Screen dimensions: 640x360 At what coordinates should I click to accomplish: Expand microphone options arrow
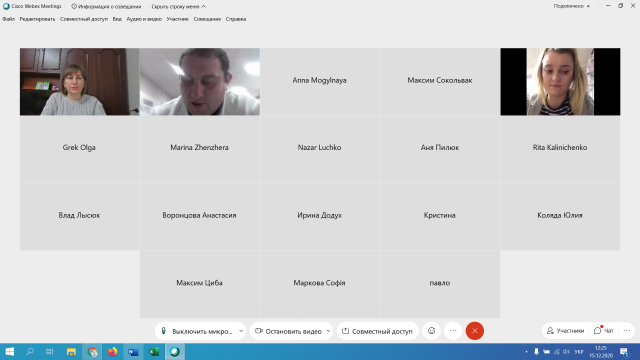coord(241,331)
